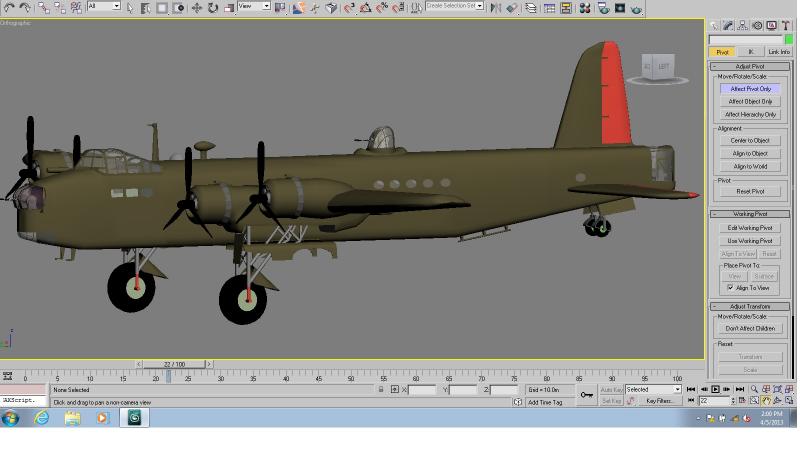The width and height of the screenshot is (800, 450).
Task: Toggle the Align To View checkbox
Action: point(730,288)
